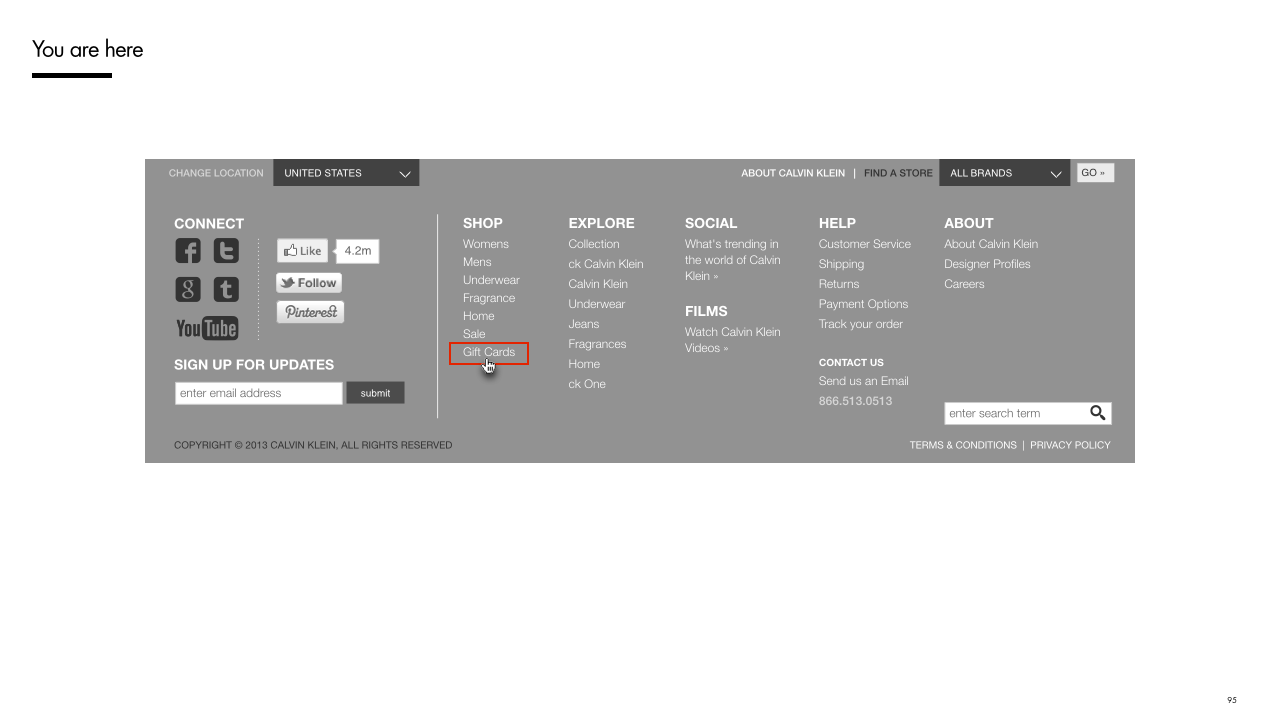Image resolution: width=1280 pixels, height=720 pixels.
Task: Open Send us an Email link
Action: [864, 381]
